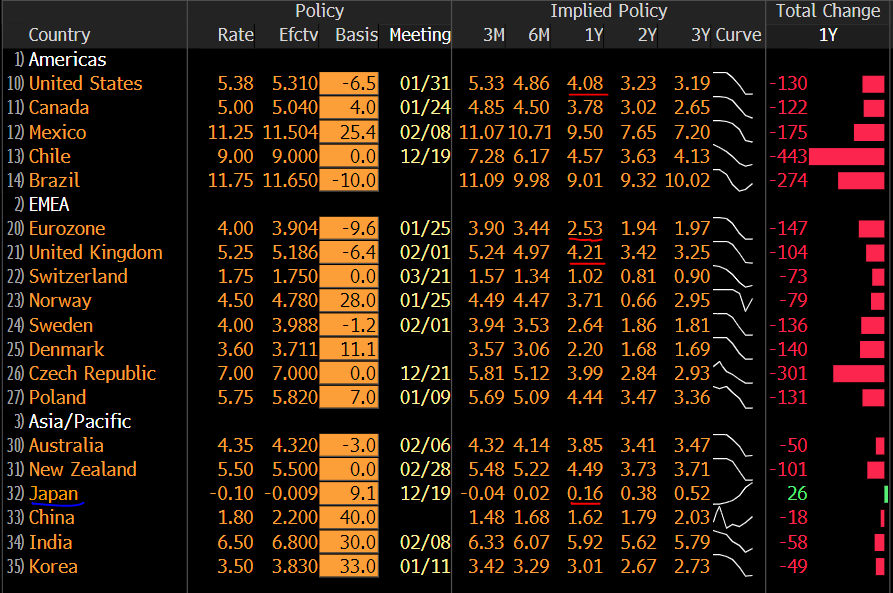Click Poland meeting date 01/09
The image size is (893, 593).
425,397
